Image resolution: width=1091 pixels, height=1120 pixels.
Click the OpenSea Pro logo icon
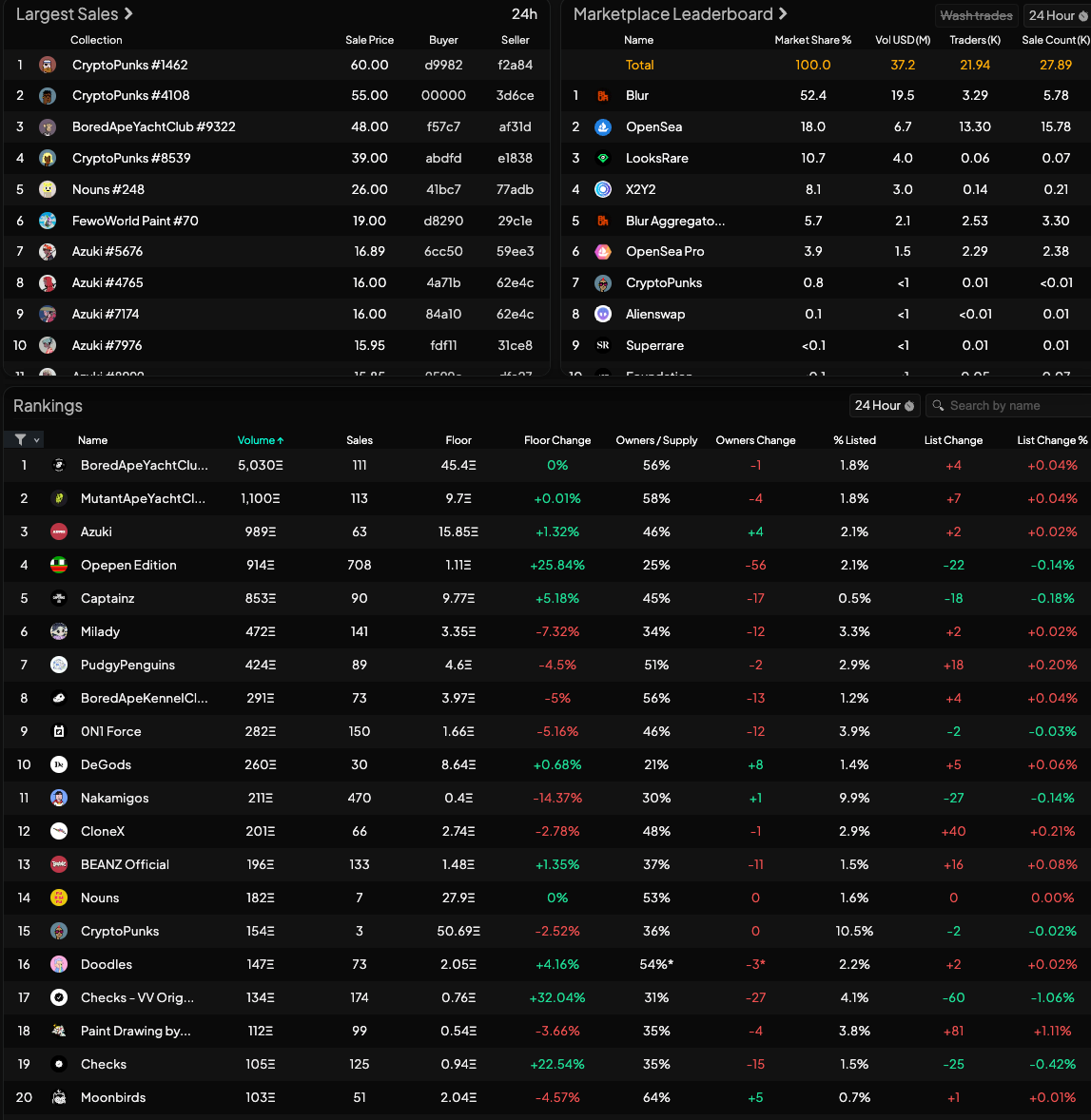pos(603,251)
